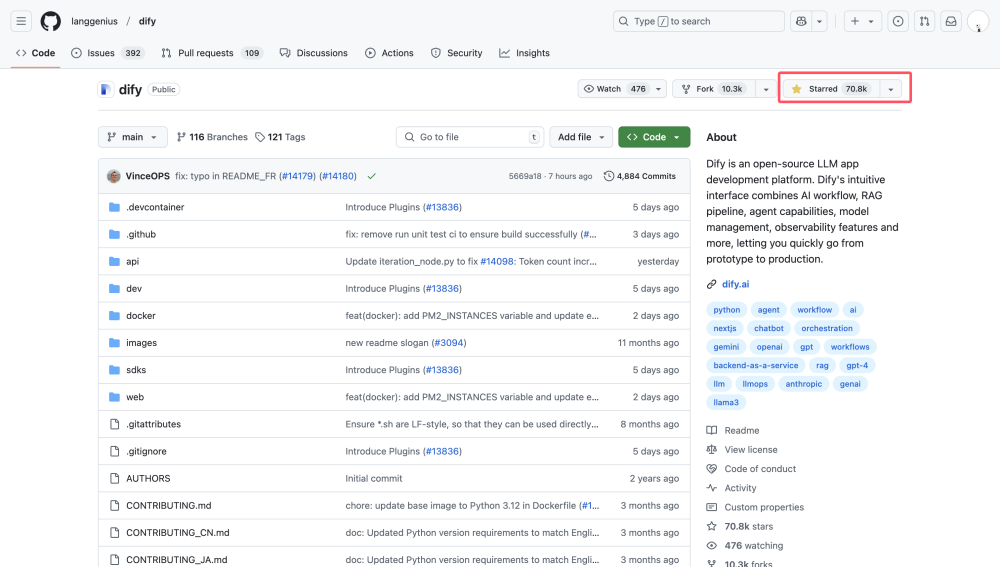The width and height of the screenshot is (1000, 567).
Task: View watchers via 476 watching eye icon
Action: (712, 545)
